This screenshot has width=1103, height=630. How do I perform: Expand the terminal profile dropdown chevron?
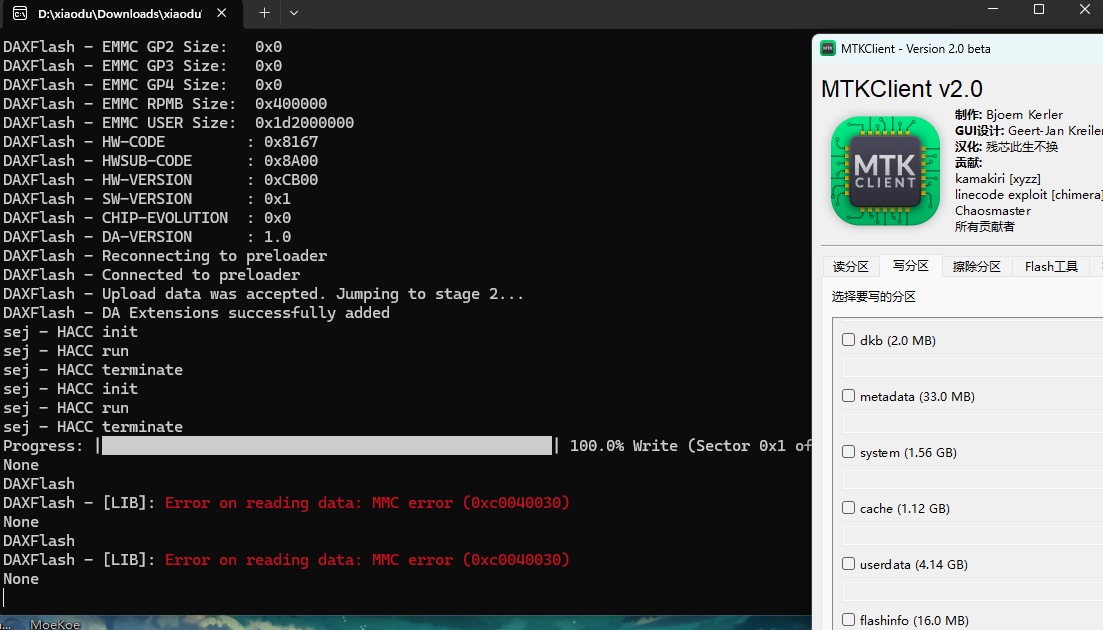(x=294, y=13)
